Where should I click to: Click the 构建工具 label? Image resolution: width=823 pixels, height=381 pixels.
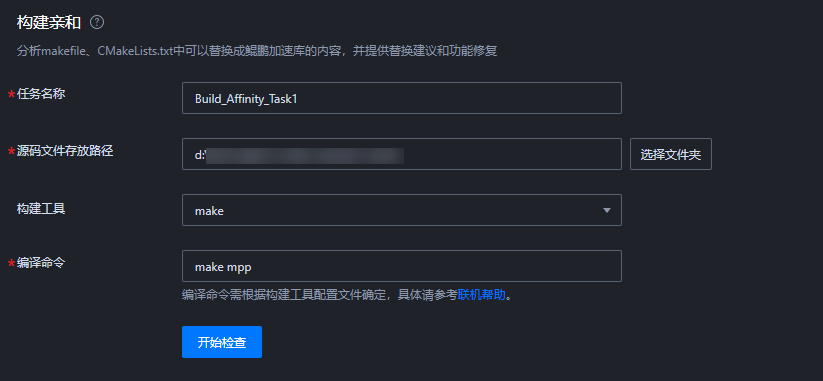pyautogui.click(x=41, y=209)
